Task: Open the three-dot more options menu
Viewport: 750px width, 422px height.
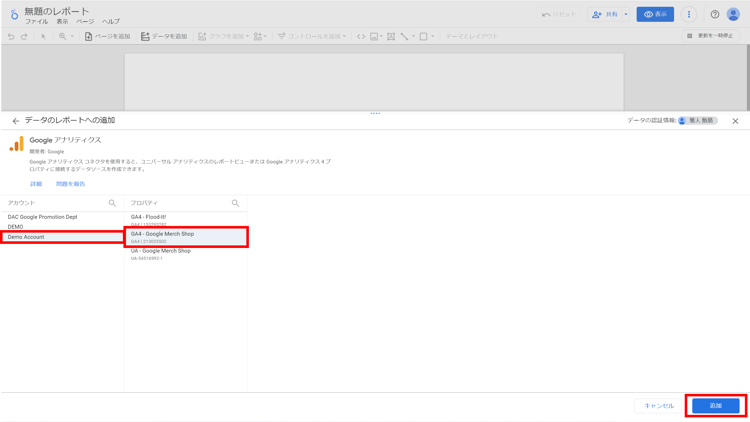Action: (x=689, y=15)
